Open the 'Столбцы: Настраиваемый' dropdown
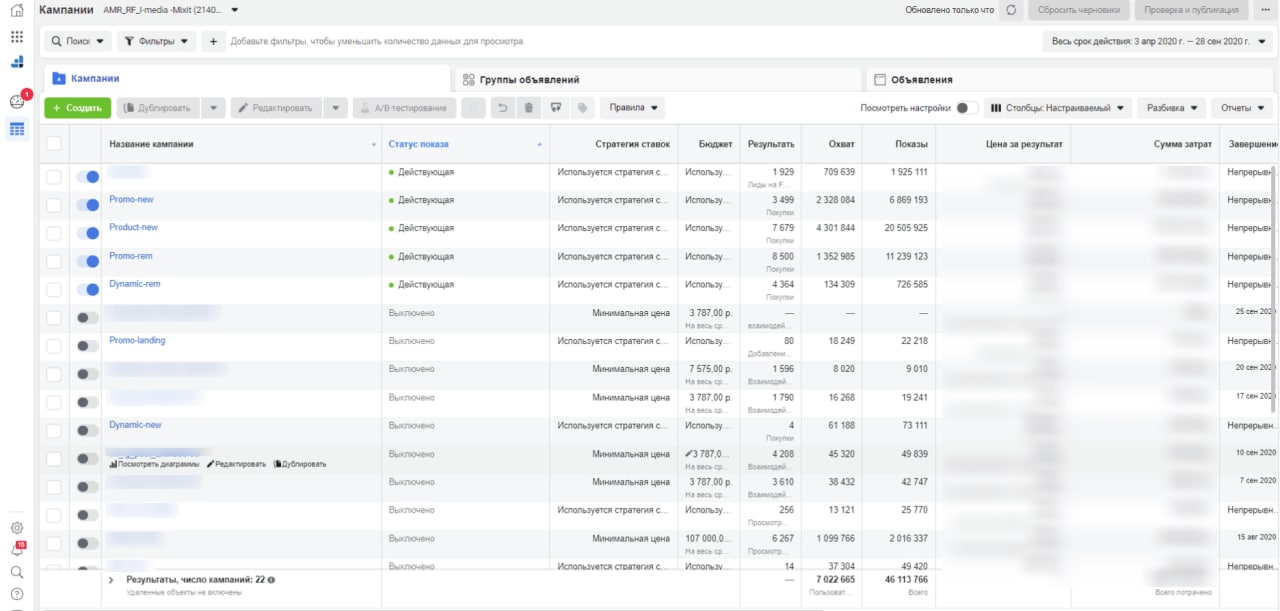 [x=1058, y=108]
